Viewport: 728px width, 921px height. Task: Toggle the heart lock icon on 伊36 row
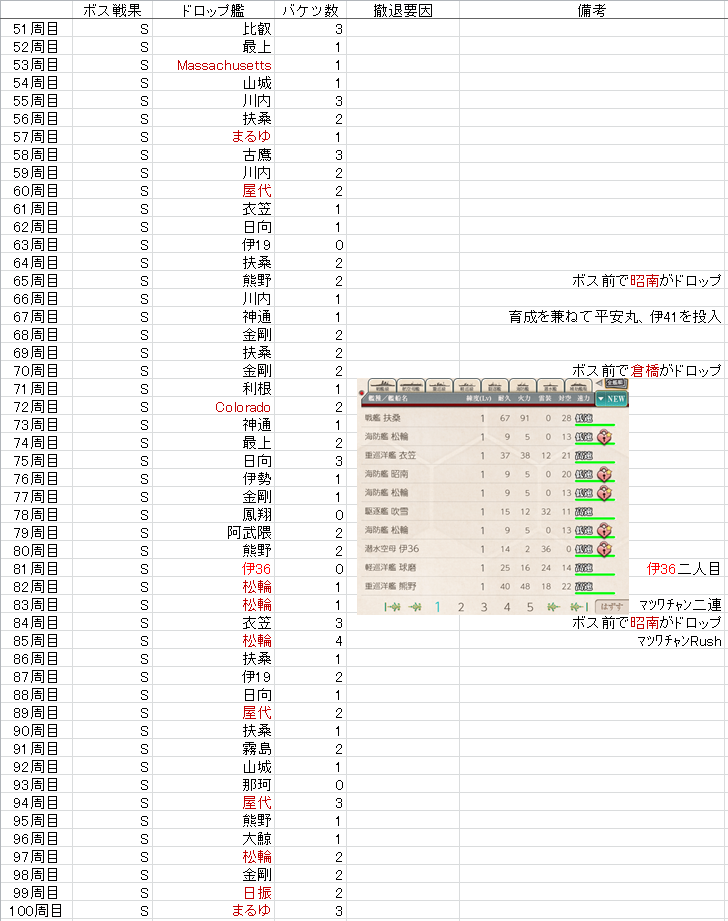[605, 549]
